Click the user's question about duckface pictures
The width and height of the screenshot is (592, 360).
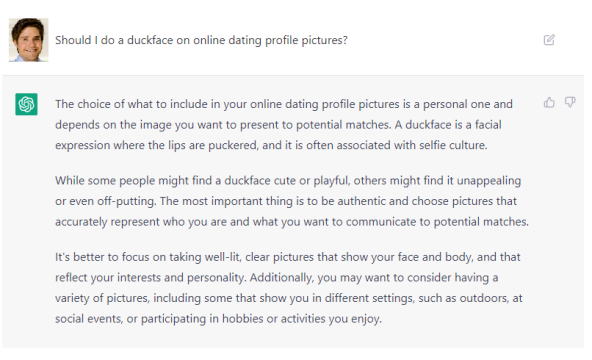201,40
